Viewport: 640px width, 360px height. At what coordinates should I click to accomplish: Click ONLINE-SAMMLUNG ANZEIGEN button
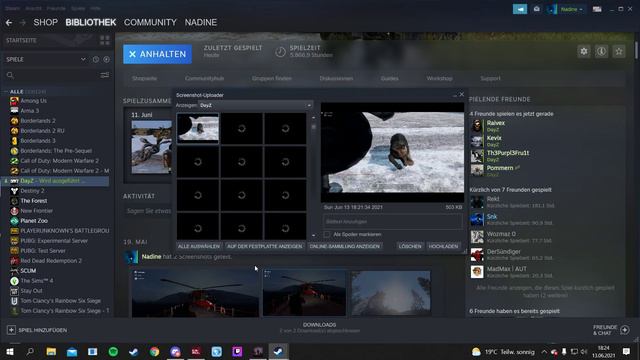pyautogui.click(x=344, y=247)
